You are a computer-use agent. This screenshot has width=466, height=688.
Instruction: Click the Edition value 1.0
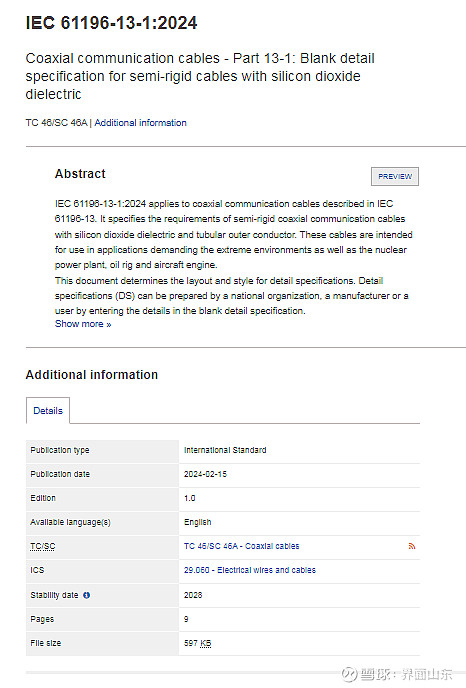click(190, 498)
